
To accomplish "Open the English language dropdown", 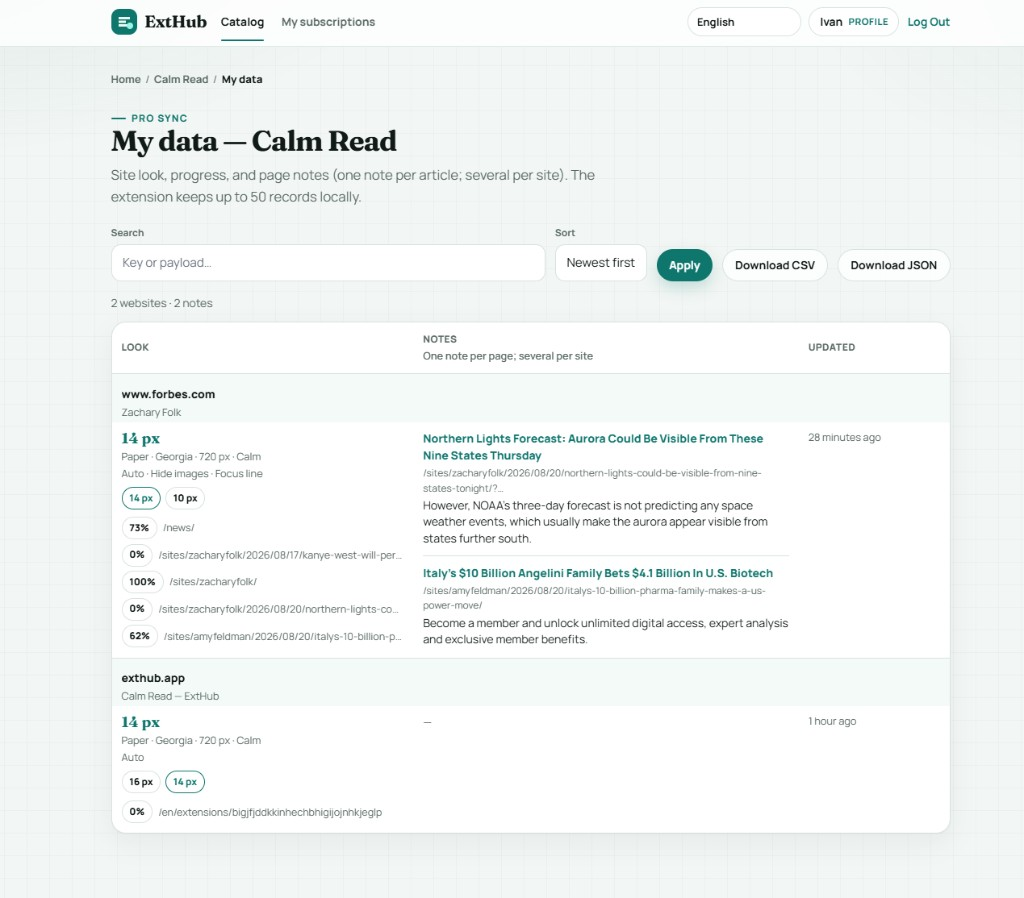I will [744, 22].
